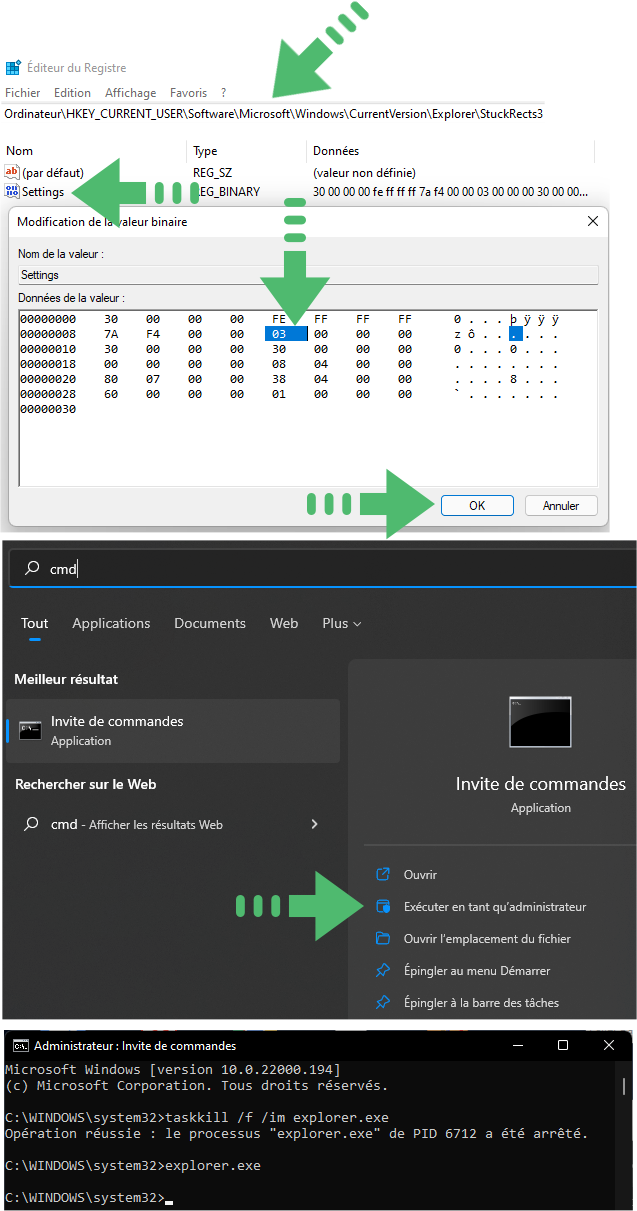Click the 08 byte in row 00000018

[x=279, y=364]
